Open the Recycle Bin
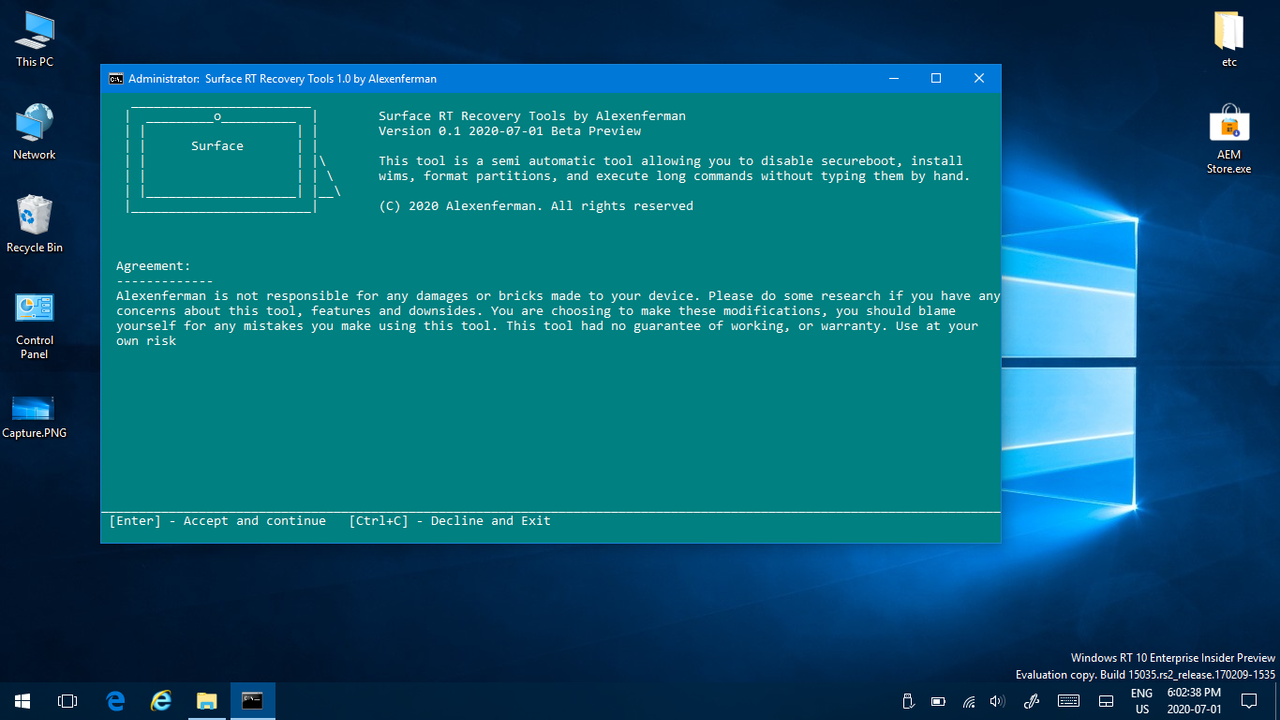Image resolution: width=1280 pixels, height=720 pixels. point(34,222)
